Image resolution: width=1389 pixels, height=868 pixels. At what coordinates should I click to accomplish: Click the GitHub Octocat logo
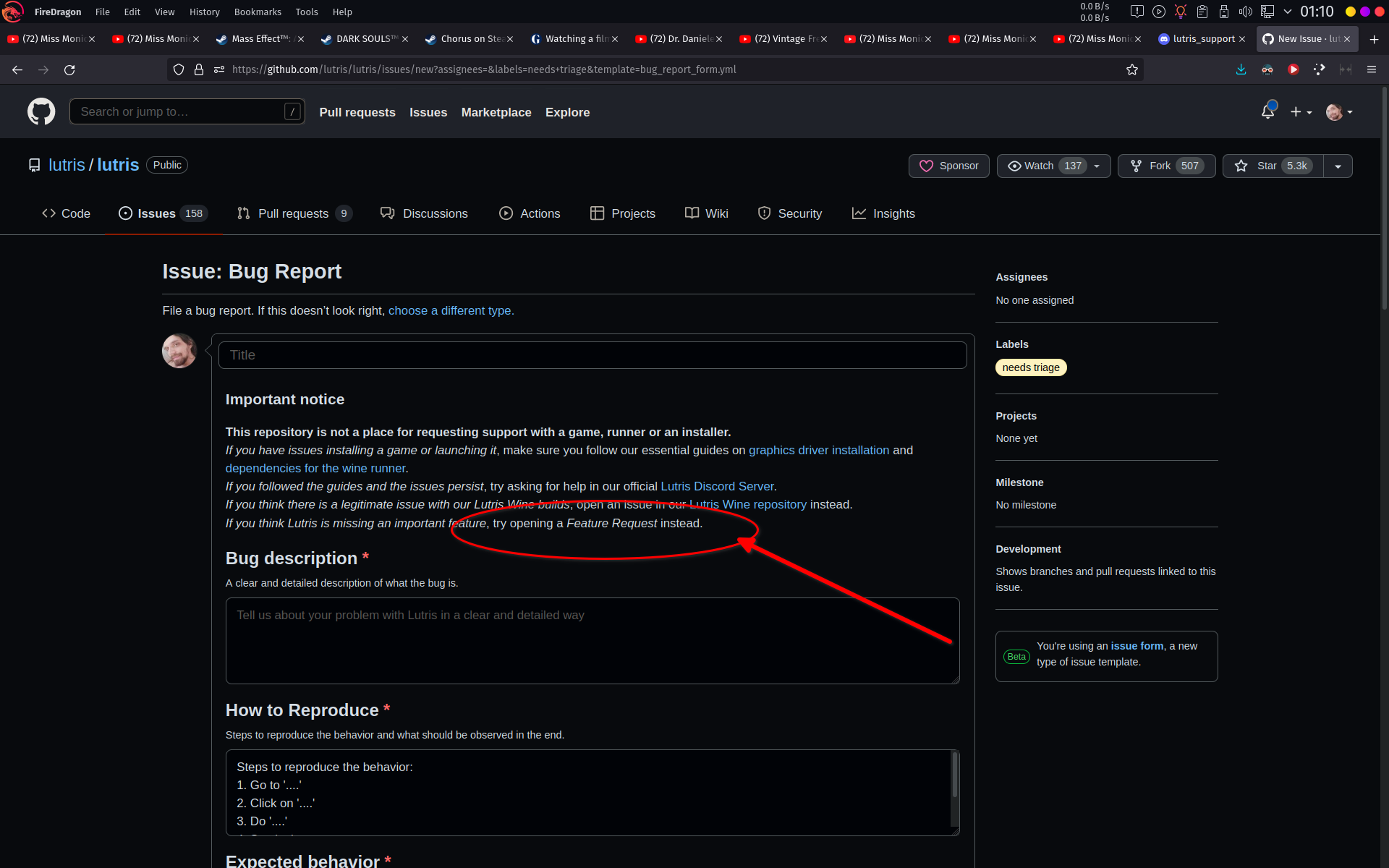pyautogui.click(x=41, y=112)
